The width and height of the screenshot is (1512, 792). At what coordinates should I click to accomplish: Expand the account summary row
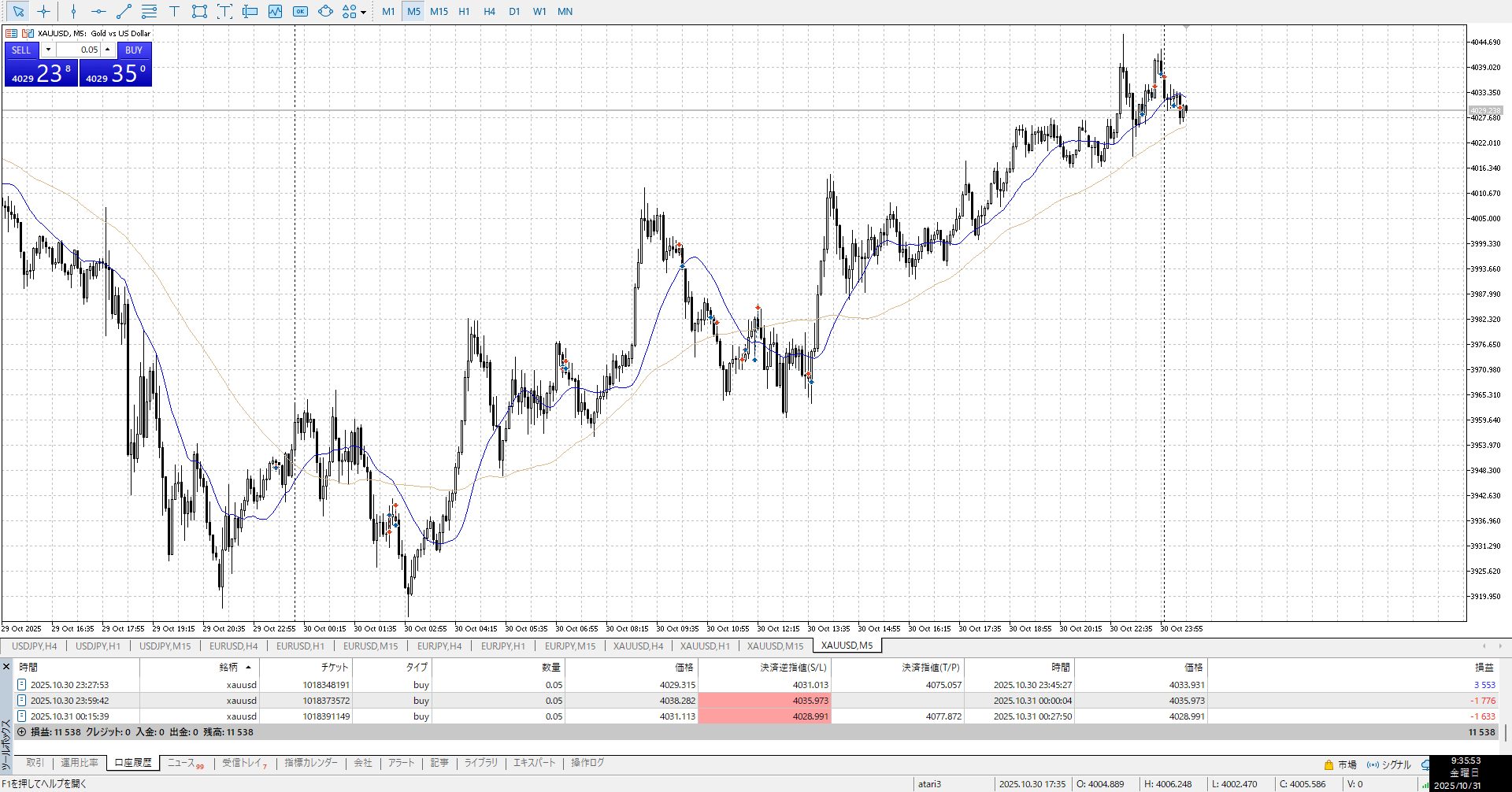click(x=22, y=732)
